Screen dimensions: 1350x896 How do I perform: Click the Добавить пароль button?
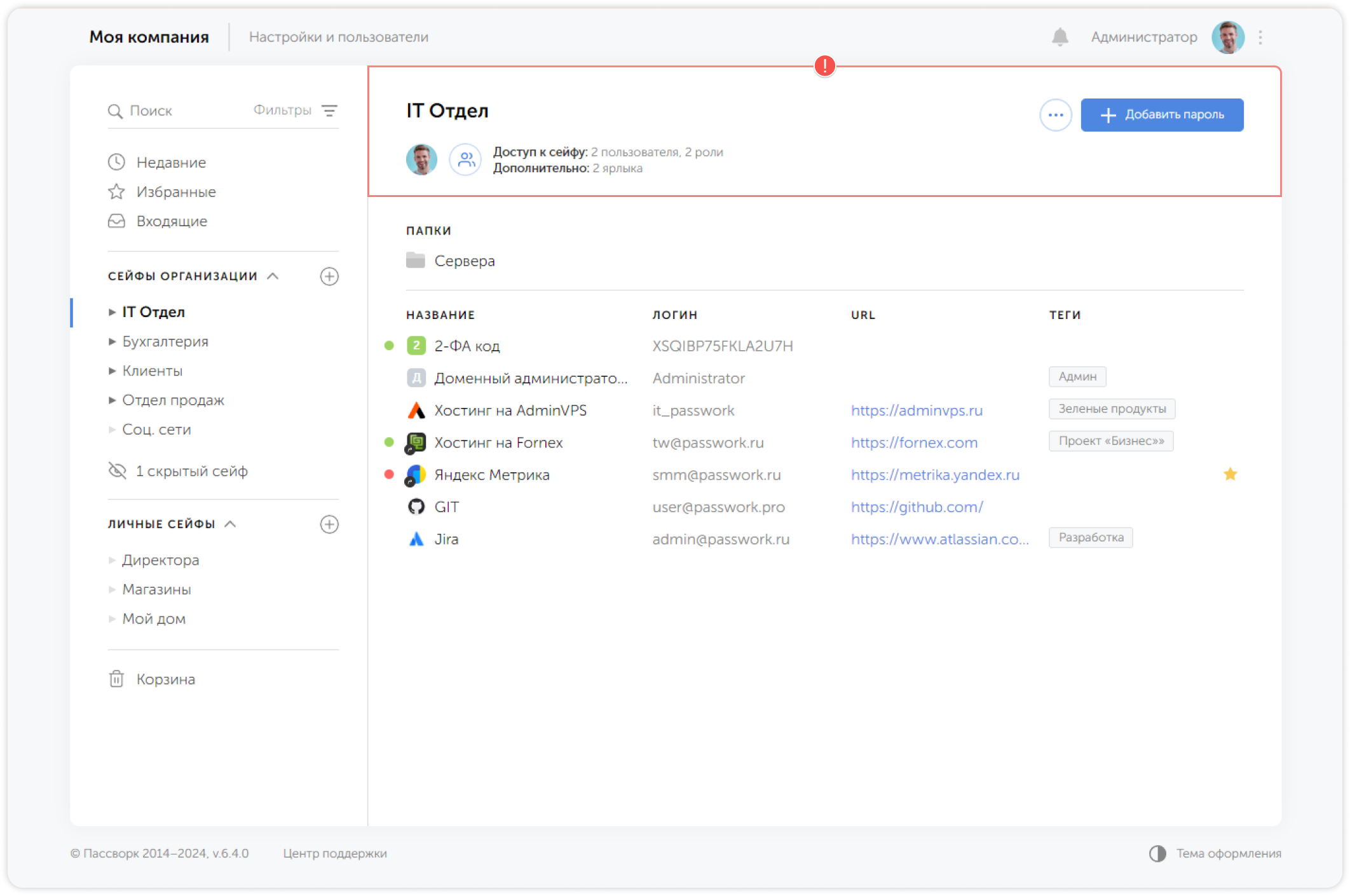[x=1162, y=115]
